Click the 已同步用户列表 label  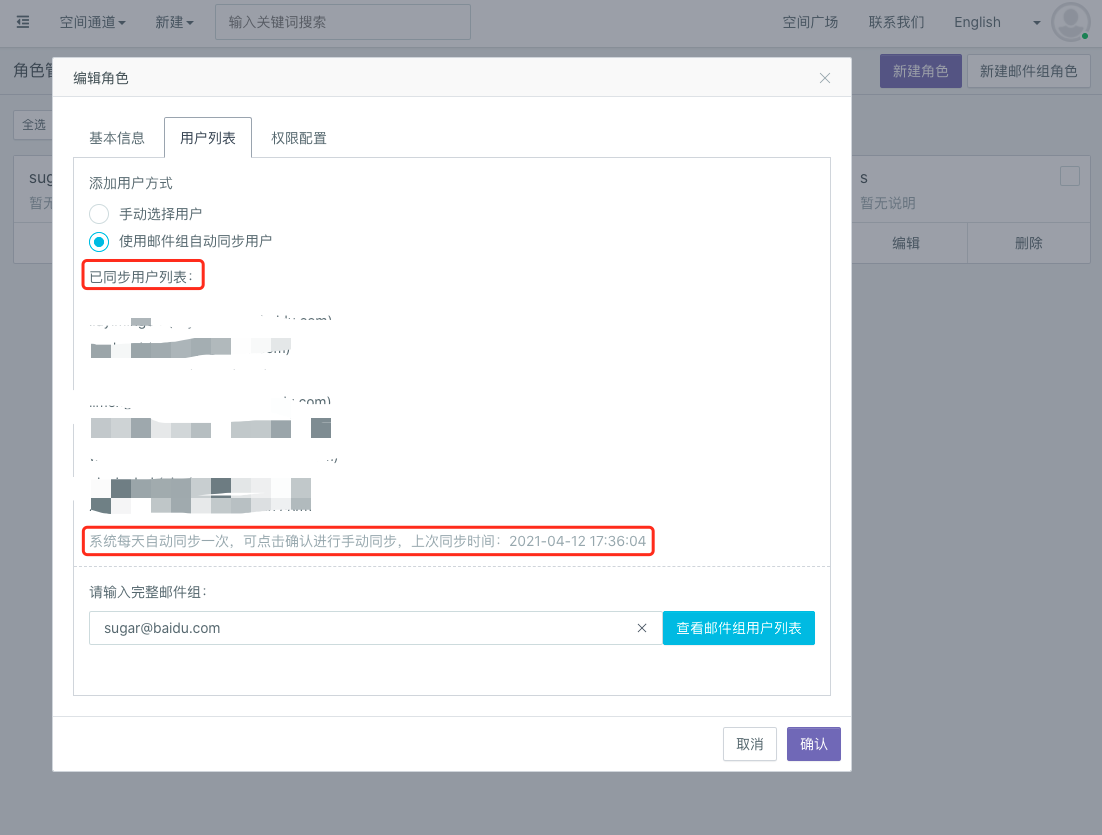[x=141, y=277]
